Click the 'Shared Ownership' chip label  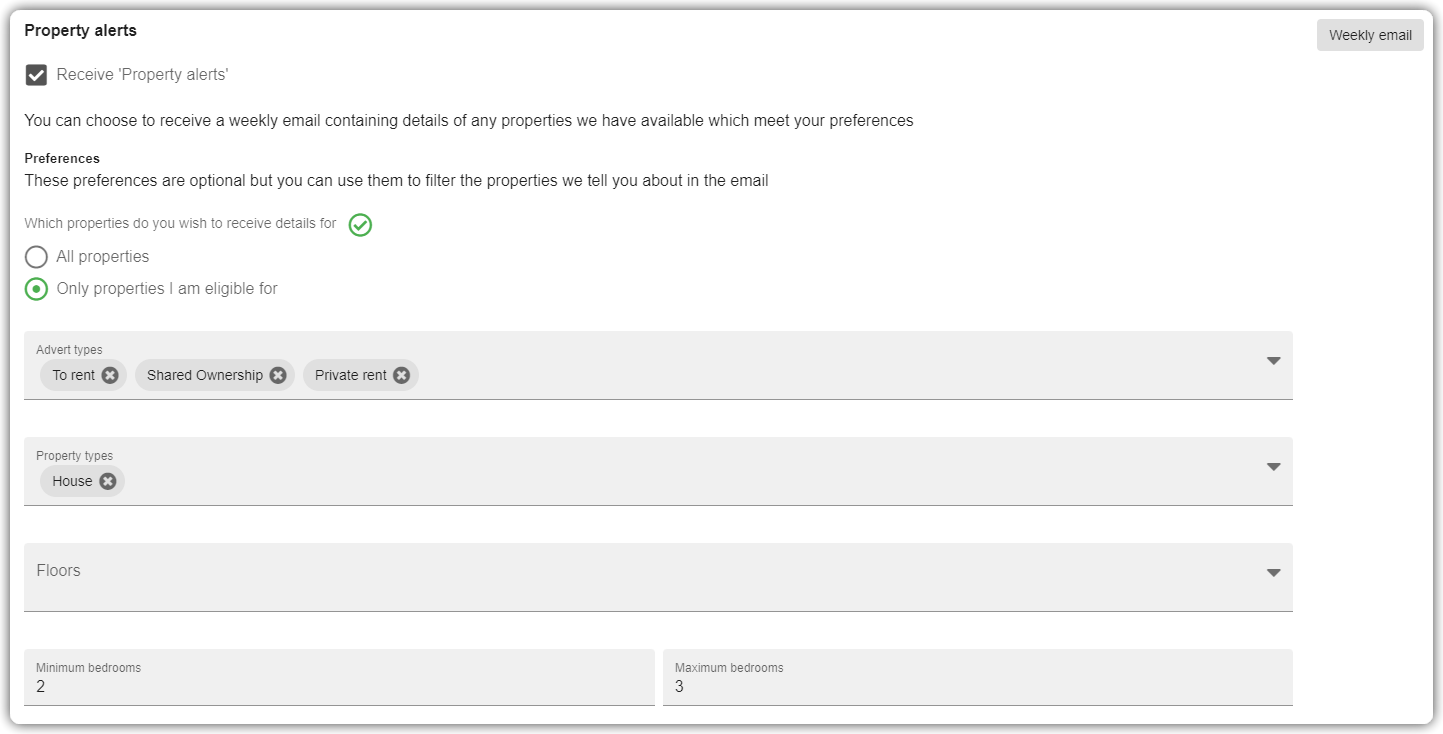coord(205,375)
